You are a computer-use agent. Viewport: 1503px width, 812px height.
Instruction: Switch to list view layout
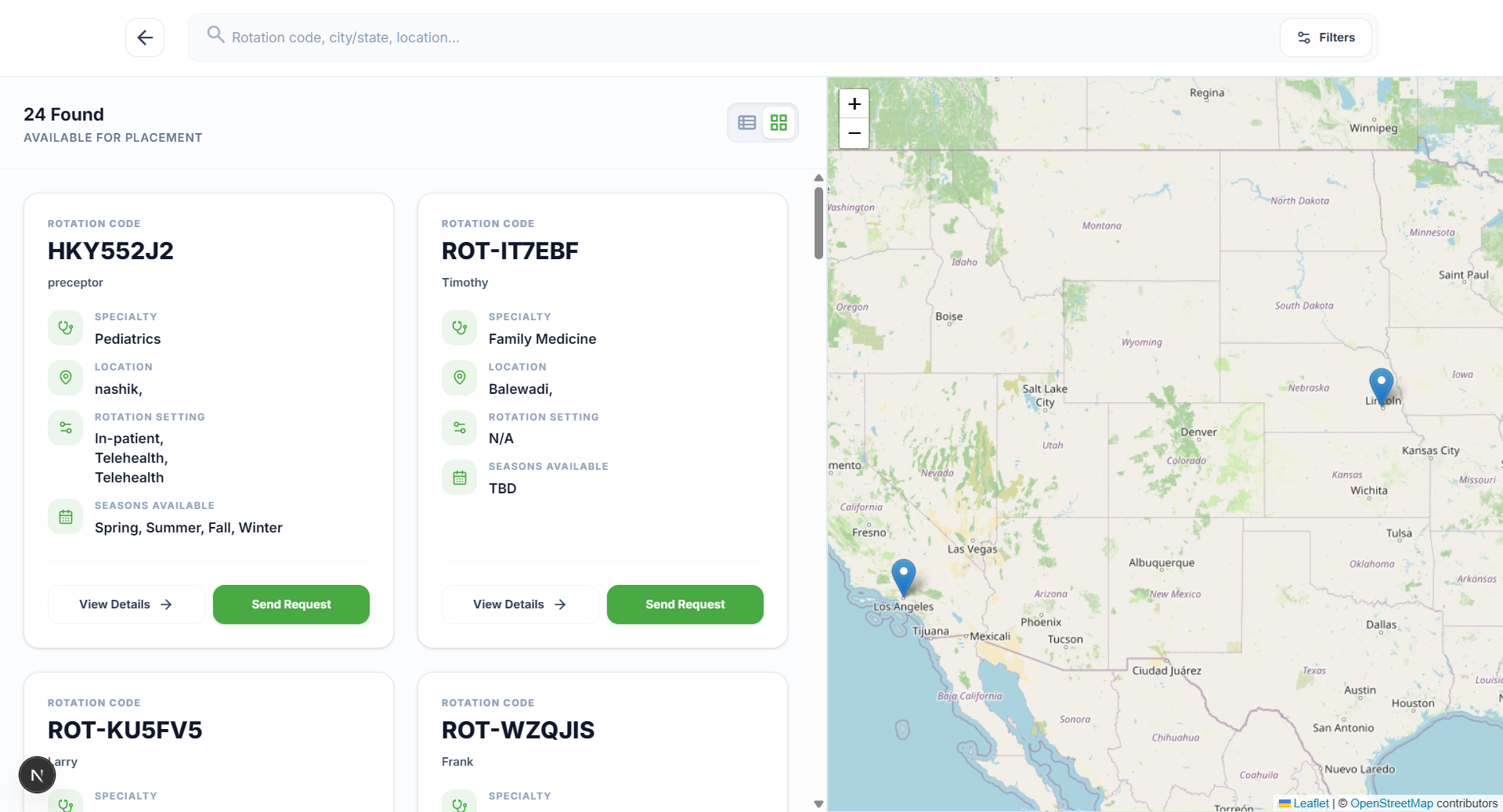click(x=747, y=123)
